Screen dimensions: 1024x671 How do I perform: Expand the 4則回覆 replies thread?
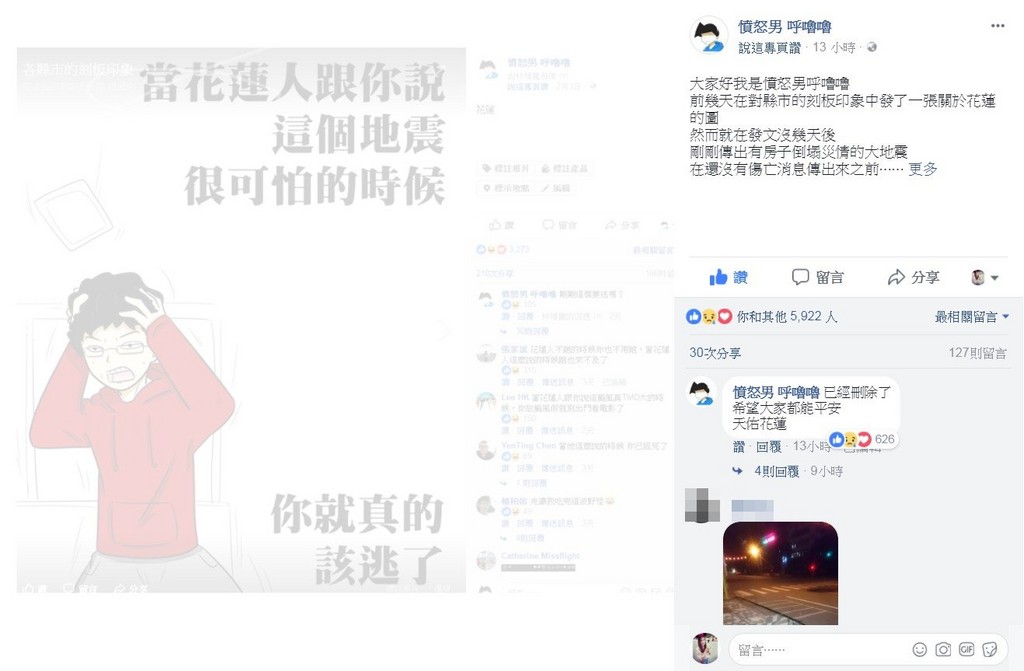point(776,471)
